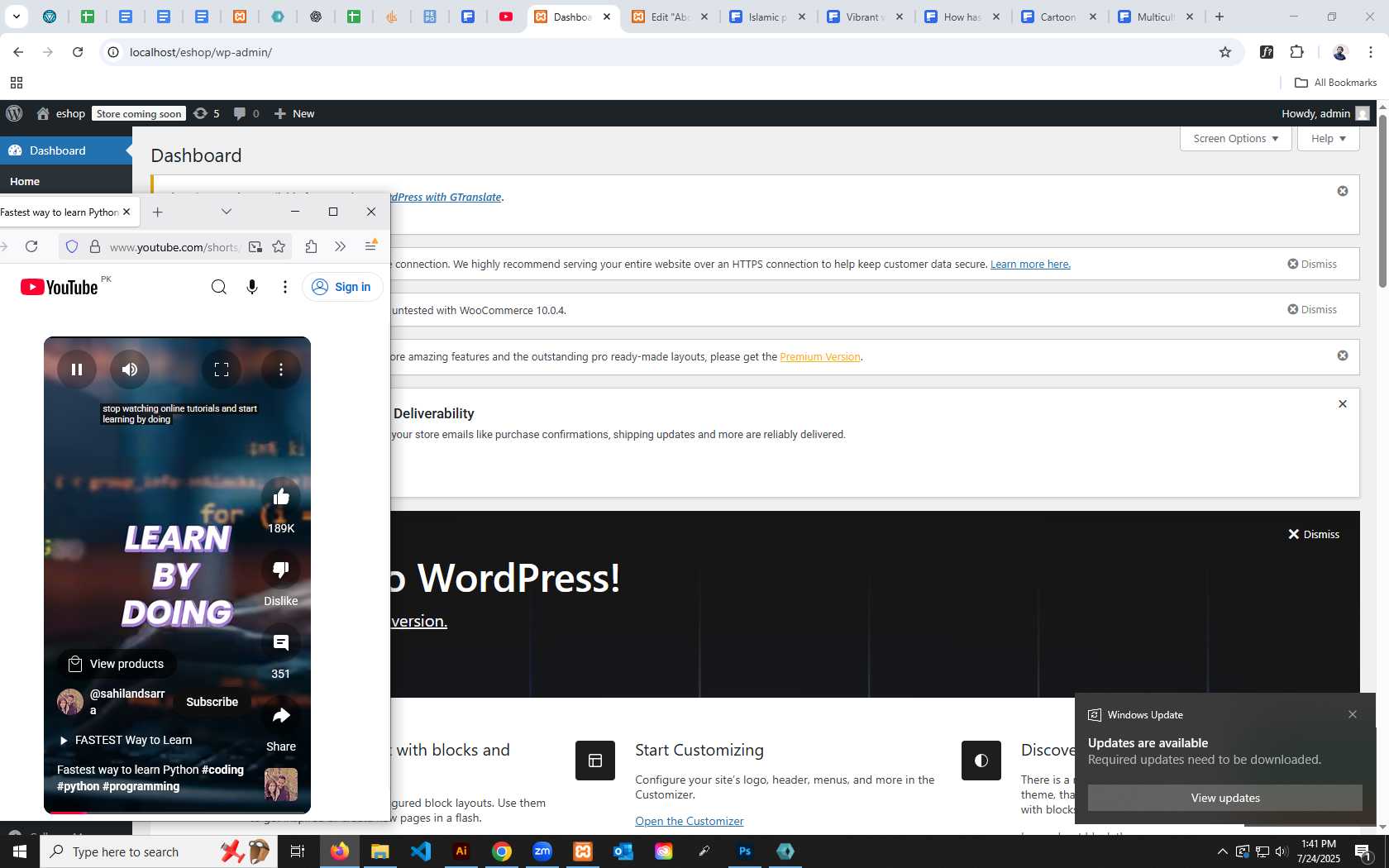Open YouTube settings three-dot menu

point(285,287)
